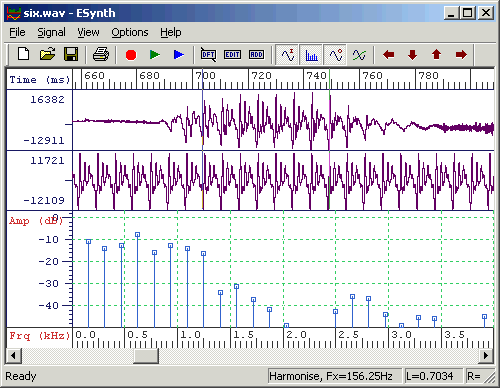Image resolution: width=500 pixels, height=388 pixels.
Task: Click the ADD toolbar button
Action: tap(256, 54)
